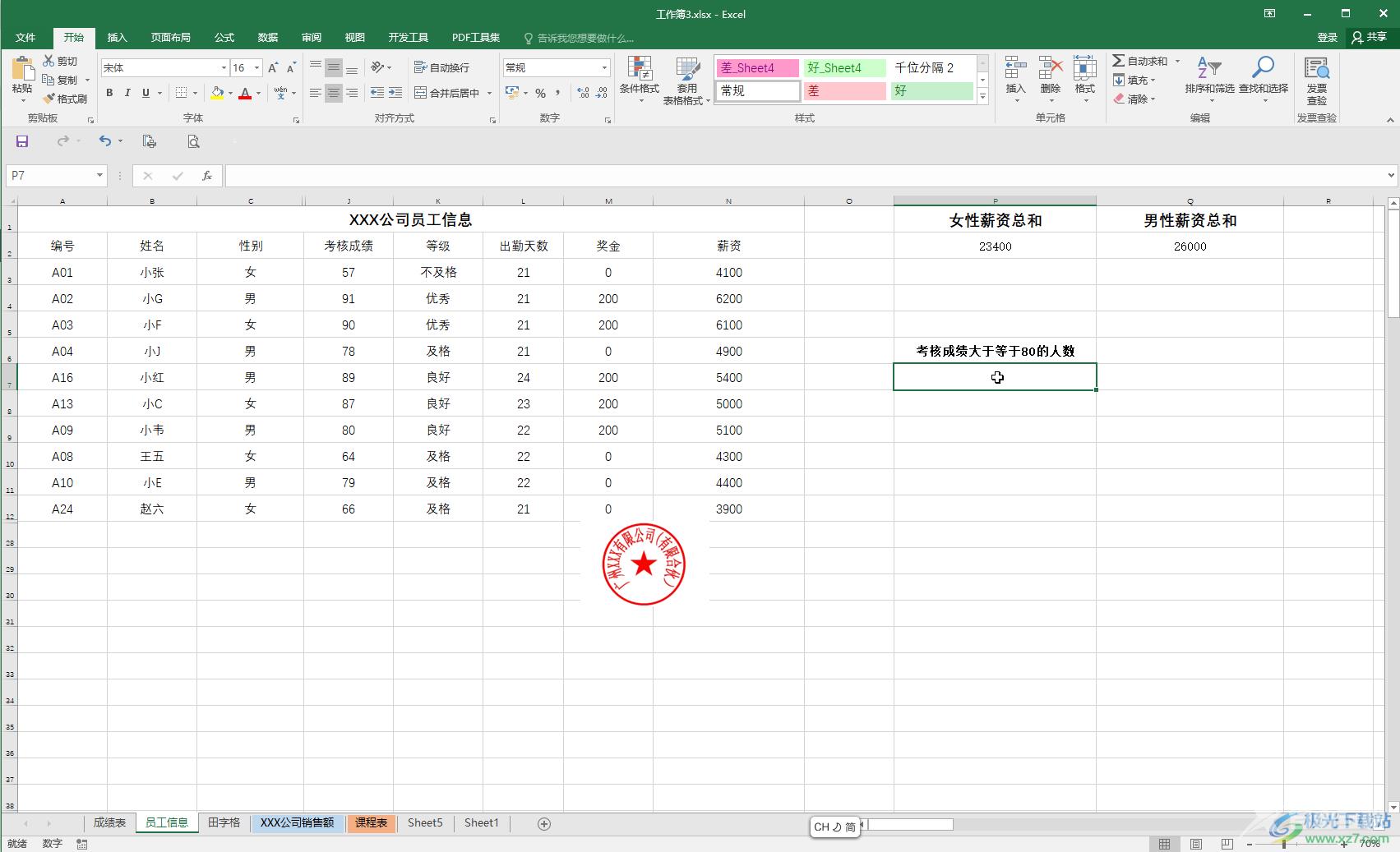Apply comma style number format
Screen dimensions: 1400x852
click(558, 93)
